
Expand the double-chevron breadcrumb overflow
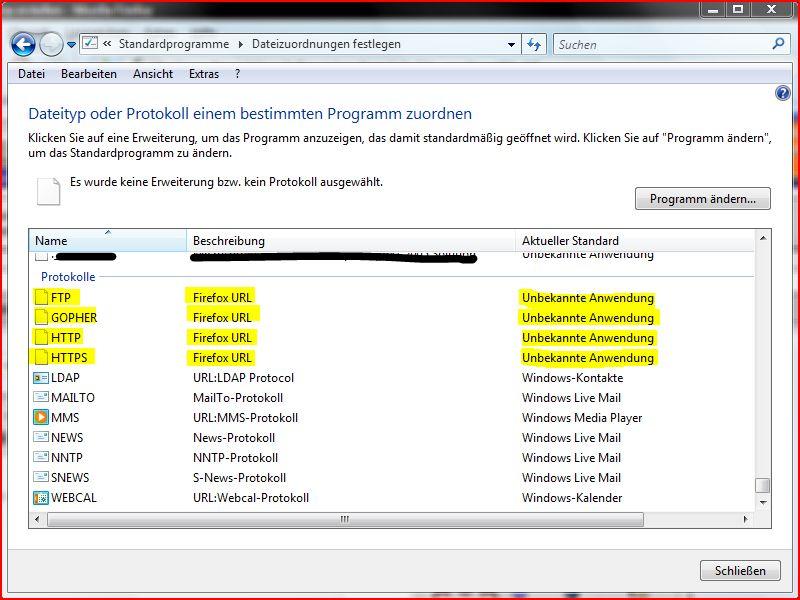click(x=107, y=44)
